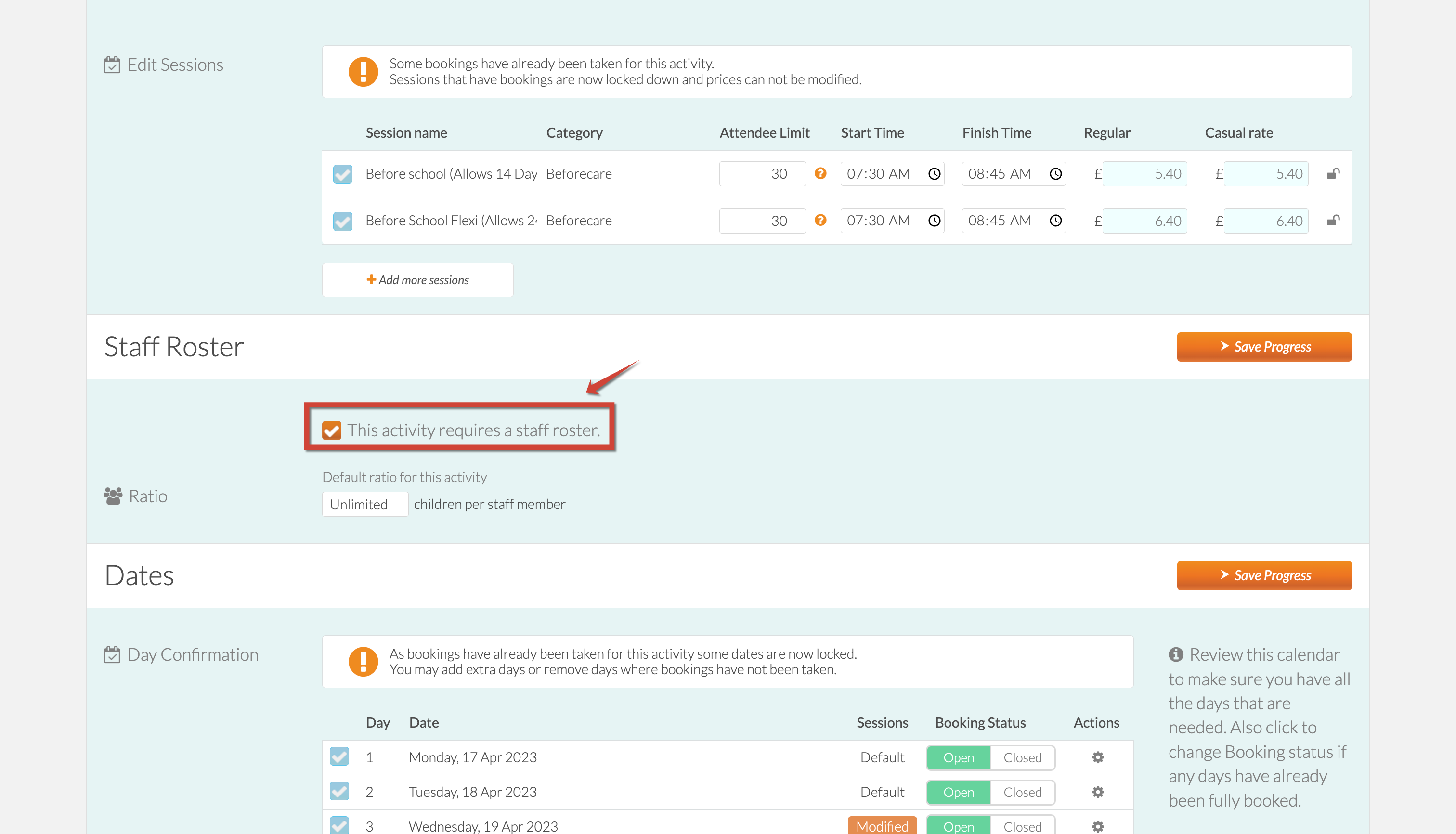Uncheck This activity requires a staff roster
The height and width of the screenshot is (834, 1456).
click(332, 430)
